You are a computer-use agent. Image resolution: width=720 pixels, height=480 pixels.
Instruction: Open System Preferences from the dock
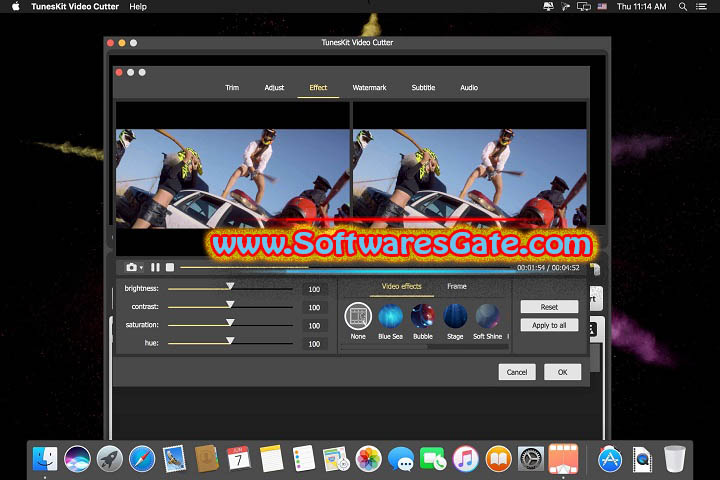pyautogui.click(x=531, y=458)
